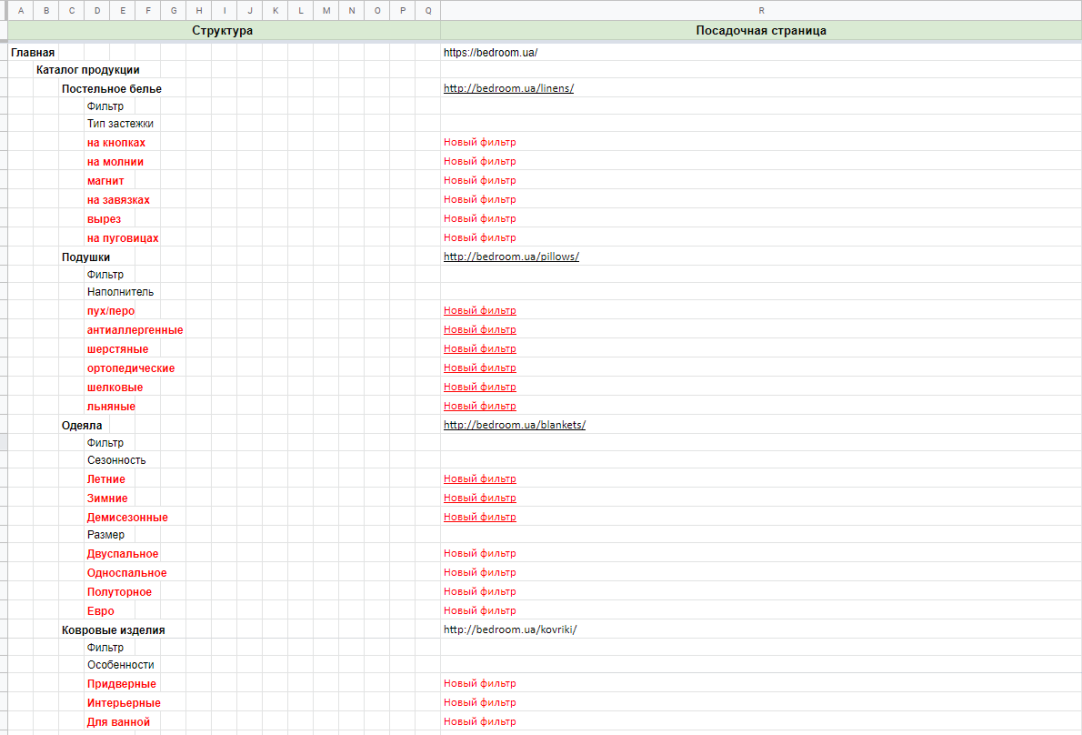Open the Новый фильтр link for Летние

pos(480,479)
